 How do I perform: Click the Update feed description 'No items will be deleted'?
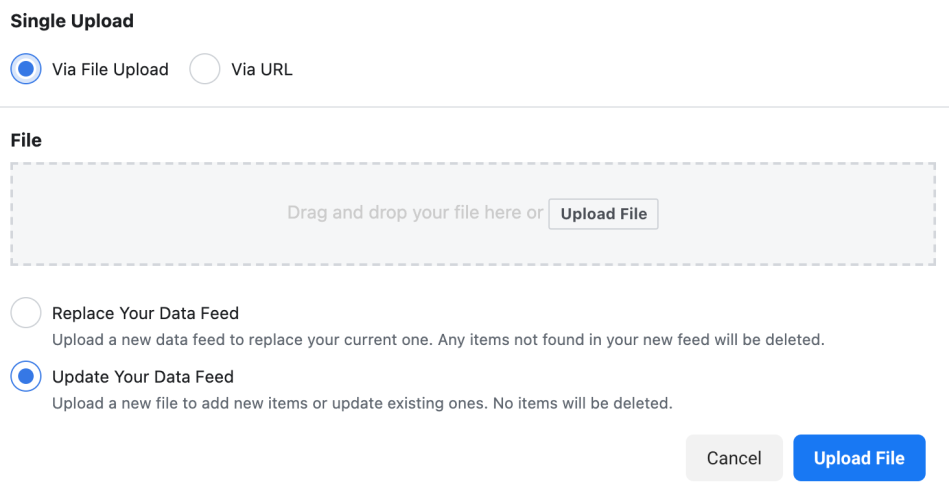(362, 404)
